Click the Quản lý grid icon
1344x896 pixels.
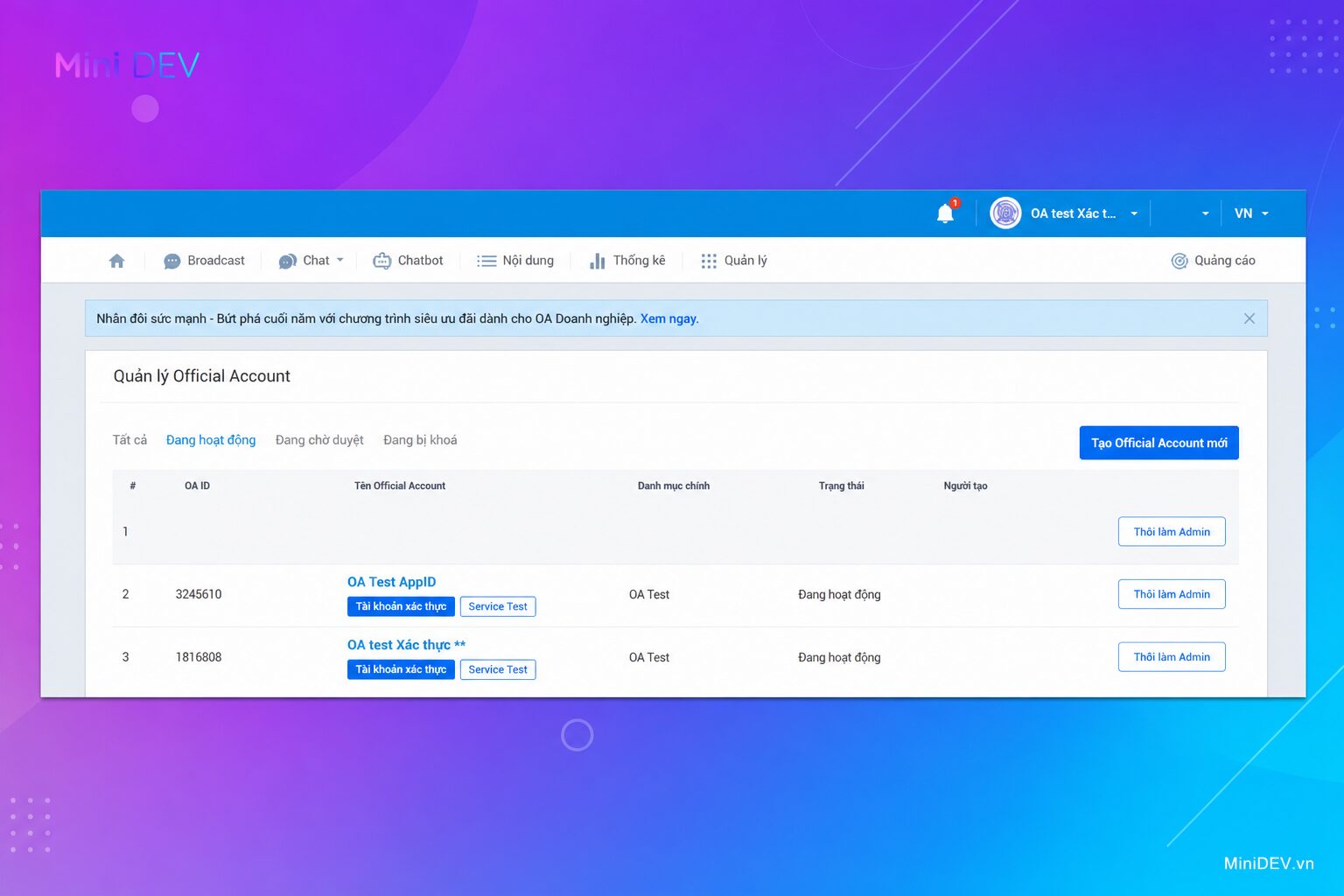709,261
